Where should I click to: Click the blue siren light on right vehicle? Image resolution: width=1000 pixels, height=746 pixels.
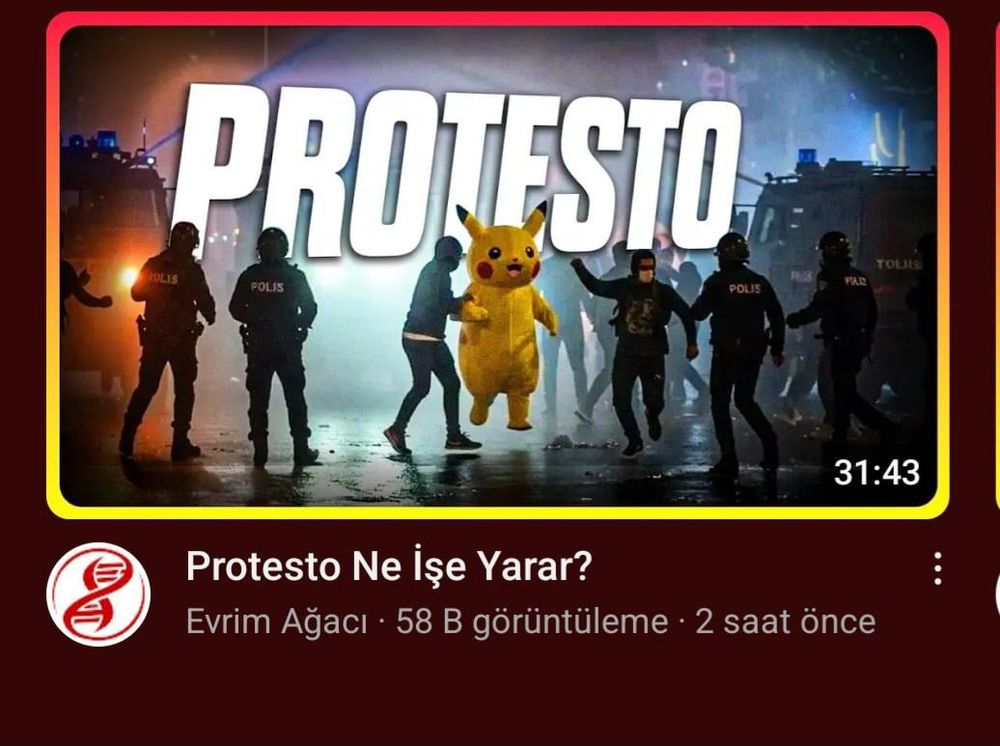pyautogui.click(x=807, y=156)
